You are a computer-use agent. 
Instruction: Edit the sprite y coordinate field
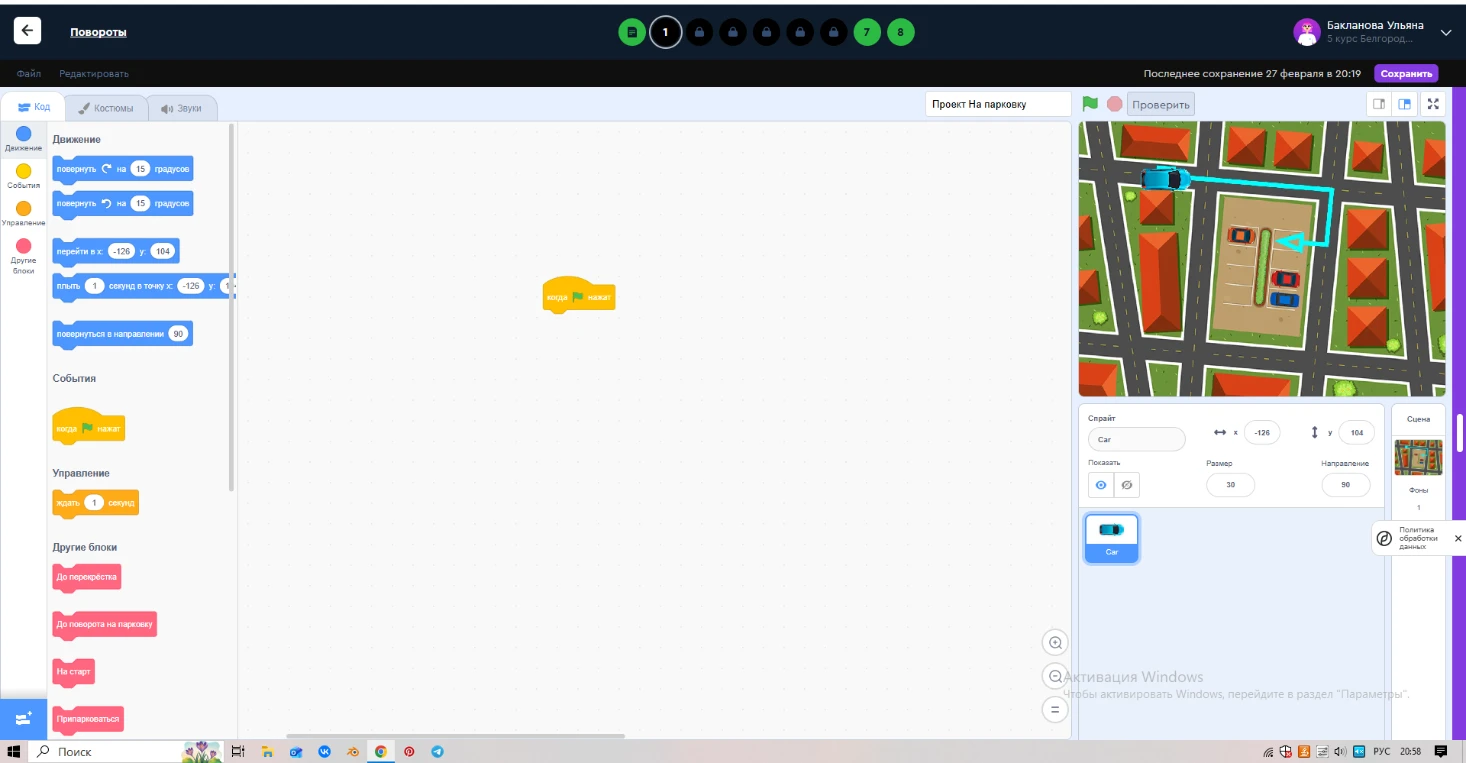coord(1356,432)
